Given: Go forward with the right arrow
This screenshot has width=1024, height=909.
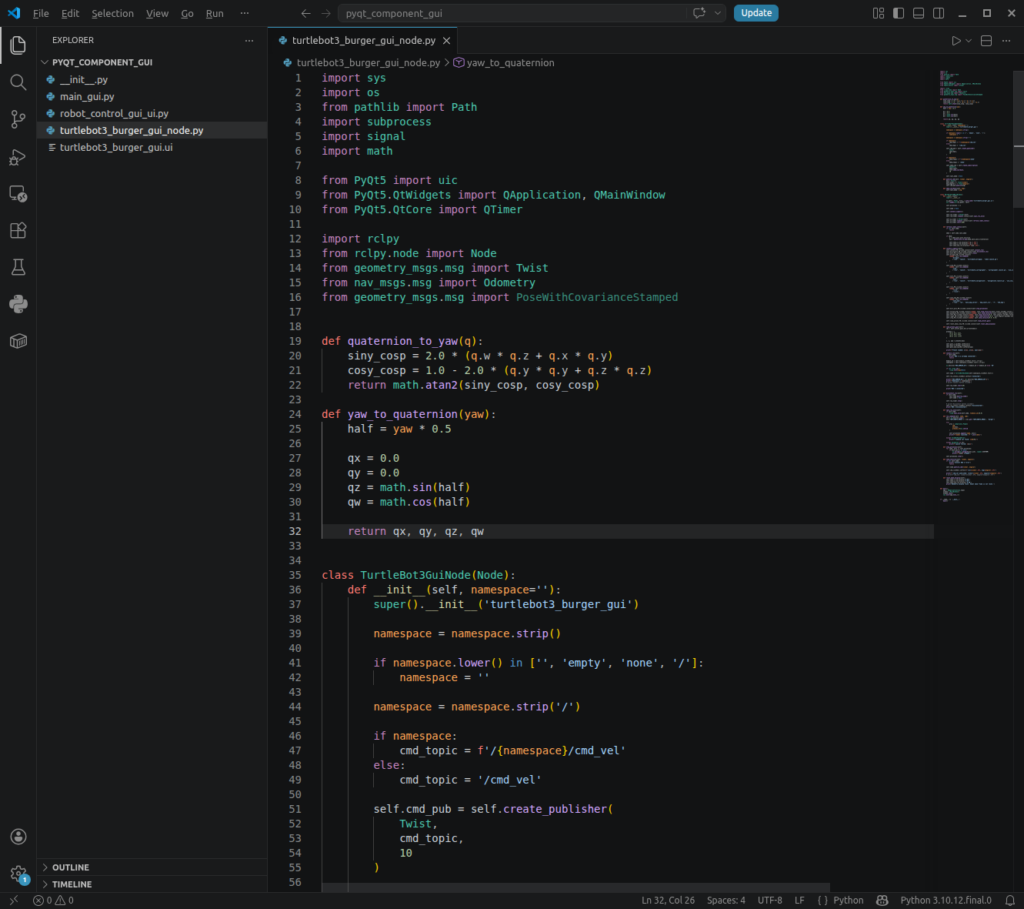Looking at the screenshot, I should pos(326,13).
